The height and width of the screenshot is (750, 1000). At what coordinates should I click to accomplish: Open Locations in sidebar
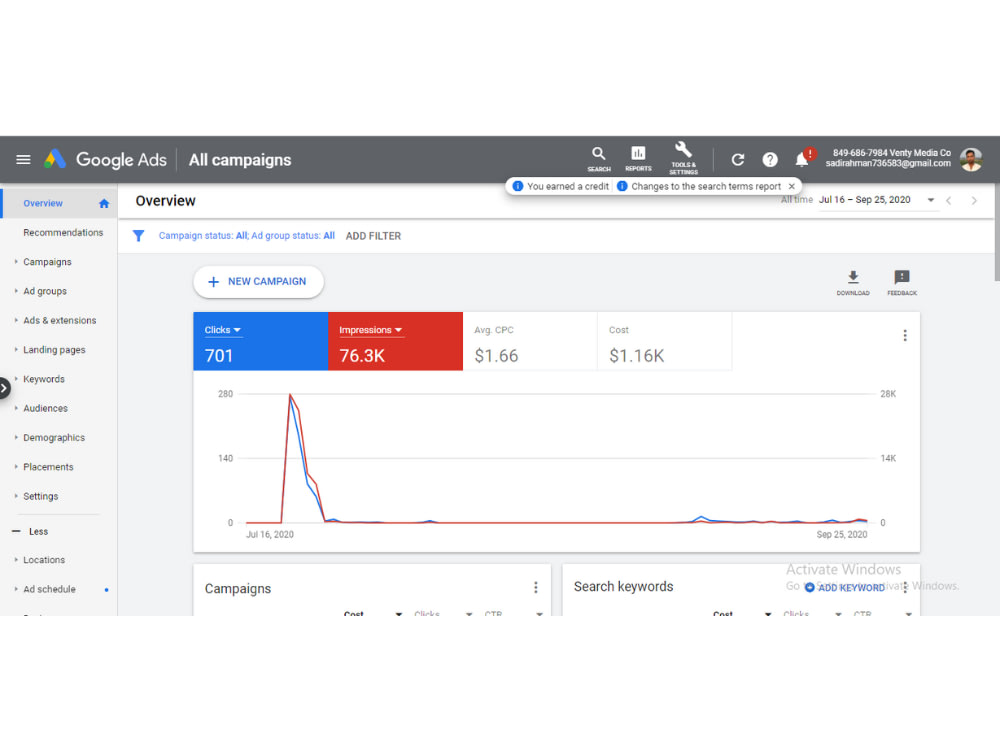(x=44, y=560)
